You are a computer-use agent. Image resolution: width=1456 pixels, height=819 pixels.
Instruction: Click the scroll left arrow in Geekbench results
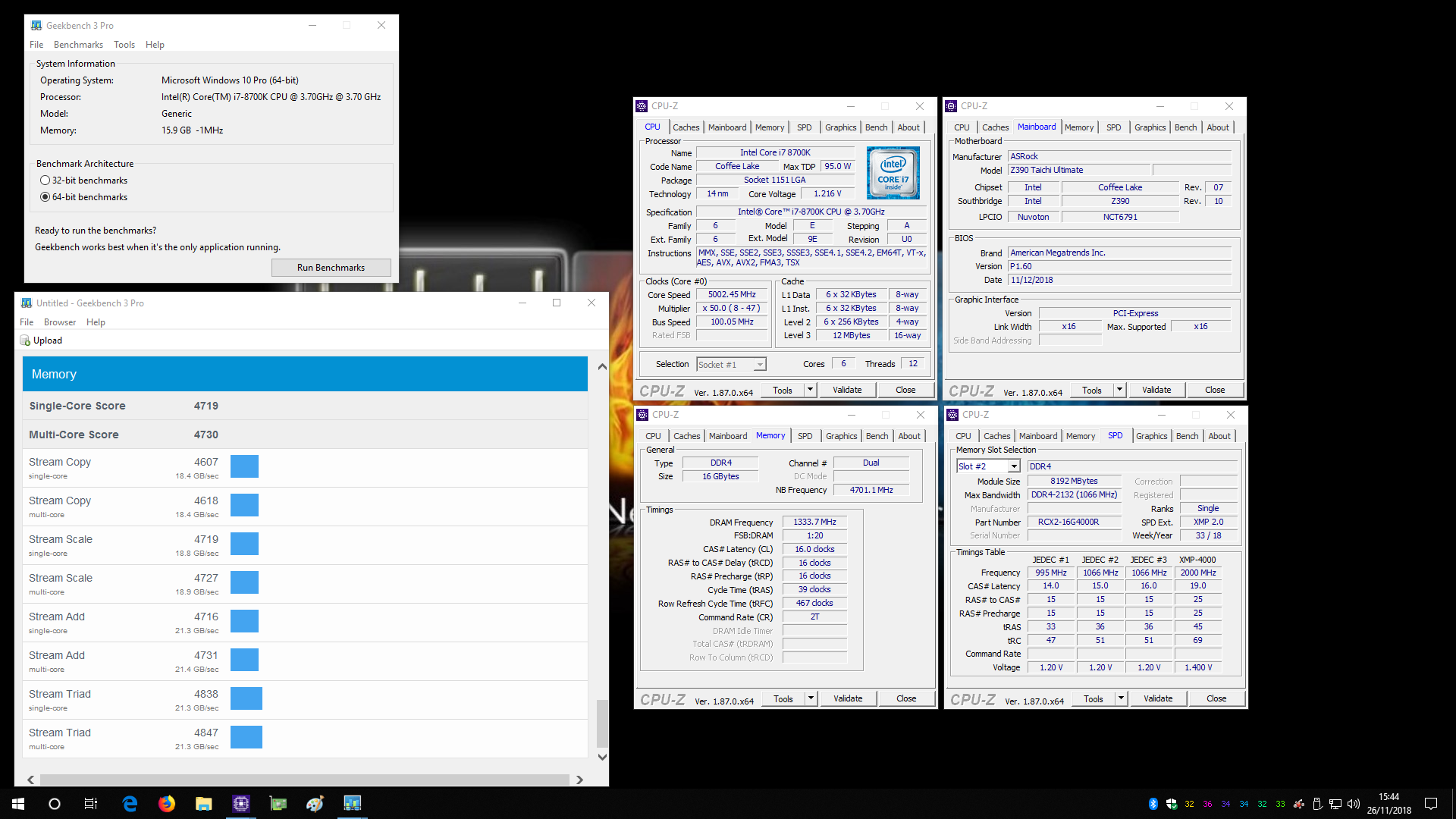pyautogui.click(x=30, y=780)
